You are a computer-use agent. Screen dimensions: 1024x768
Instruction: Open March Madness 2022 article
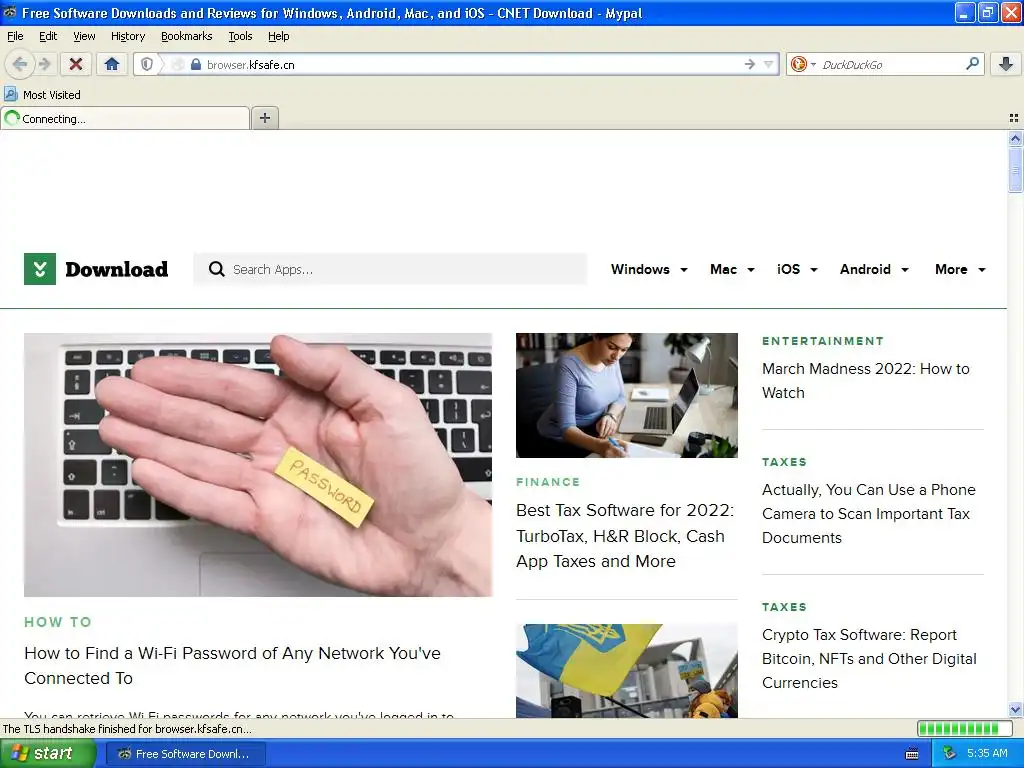coord(865,381)
